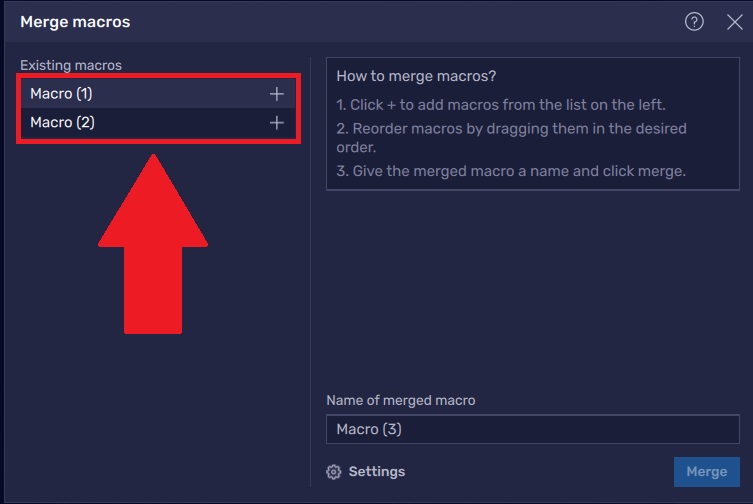
Task: Close the Merge macros dialog
Action: click(734, 22)
